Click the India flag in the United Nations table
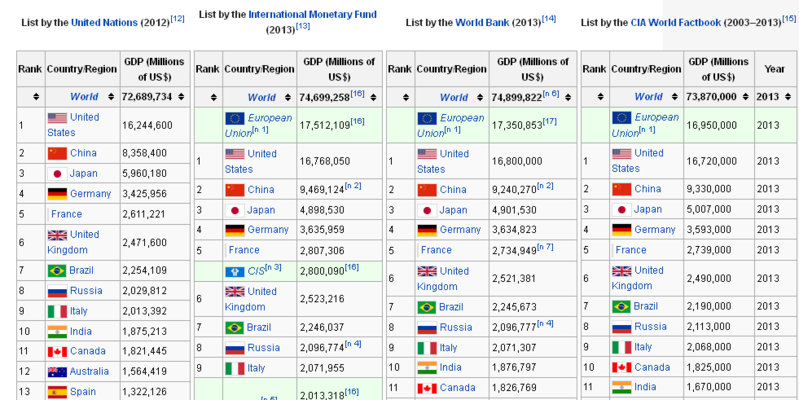The height and width of the screenshot is (400, 799). [57, 332]
